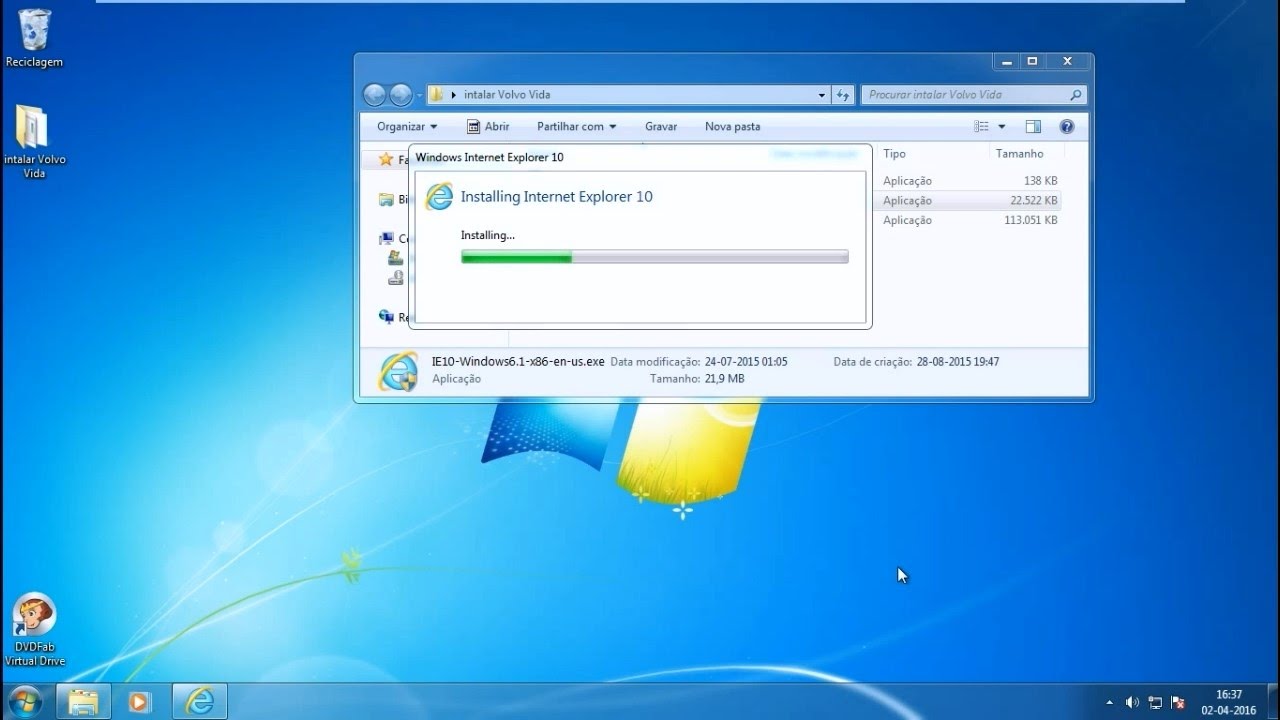This screenshot has width=1280, height=720.
Task: Click the Procurar intalar Volvo Vida search box
Action: point(973,95)
